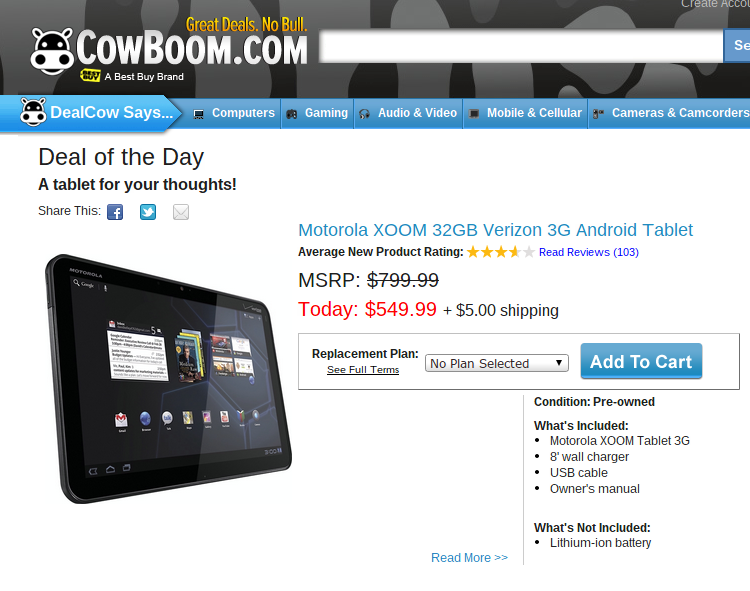Click the Gaming controller icon
This screenshot has width=750, height=591.
pyautogui.click(x=291, y=114)
